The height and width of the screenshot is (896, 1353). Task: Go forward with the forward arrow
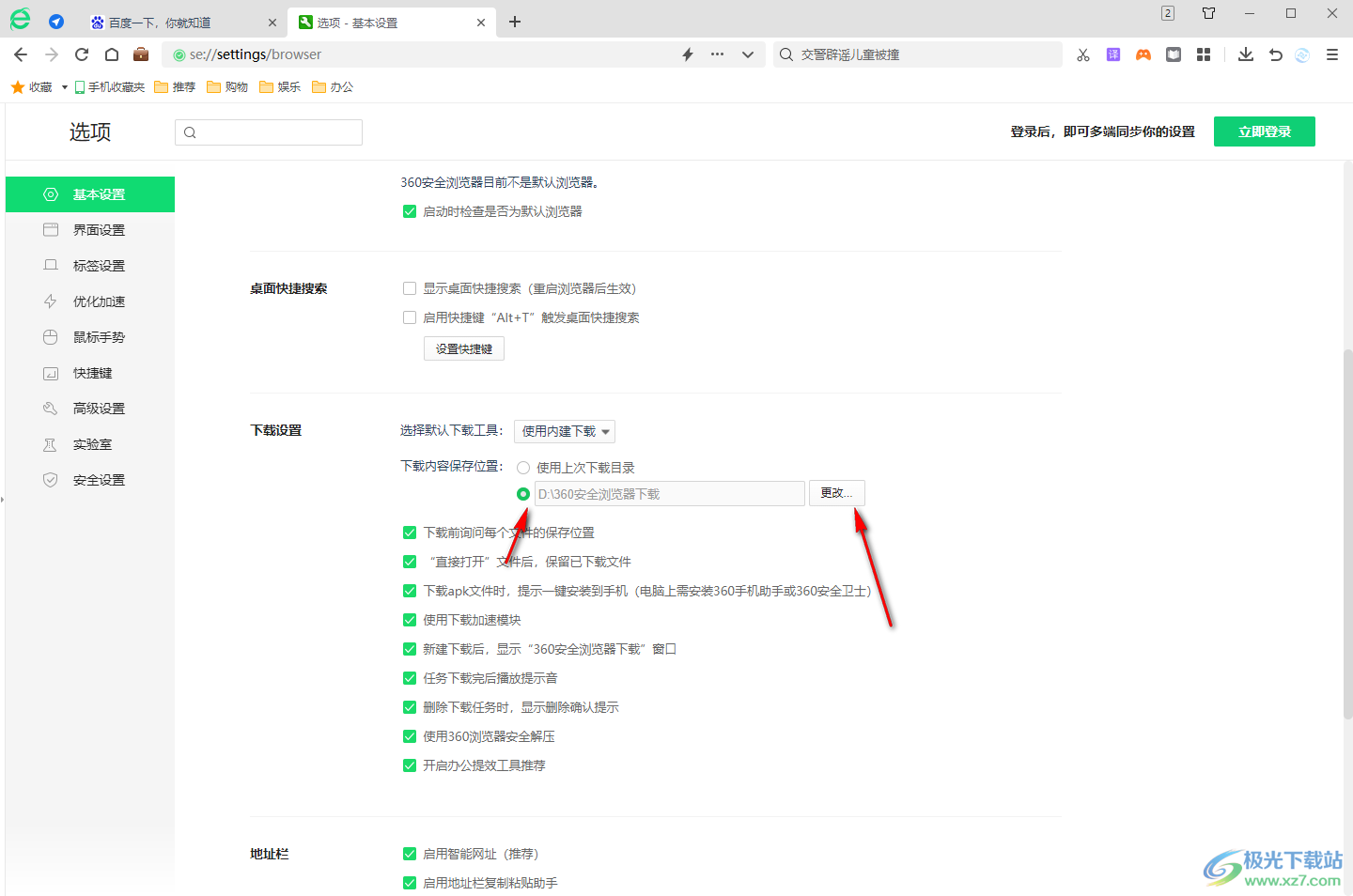52,54
